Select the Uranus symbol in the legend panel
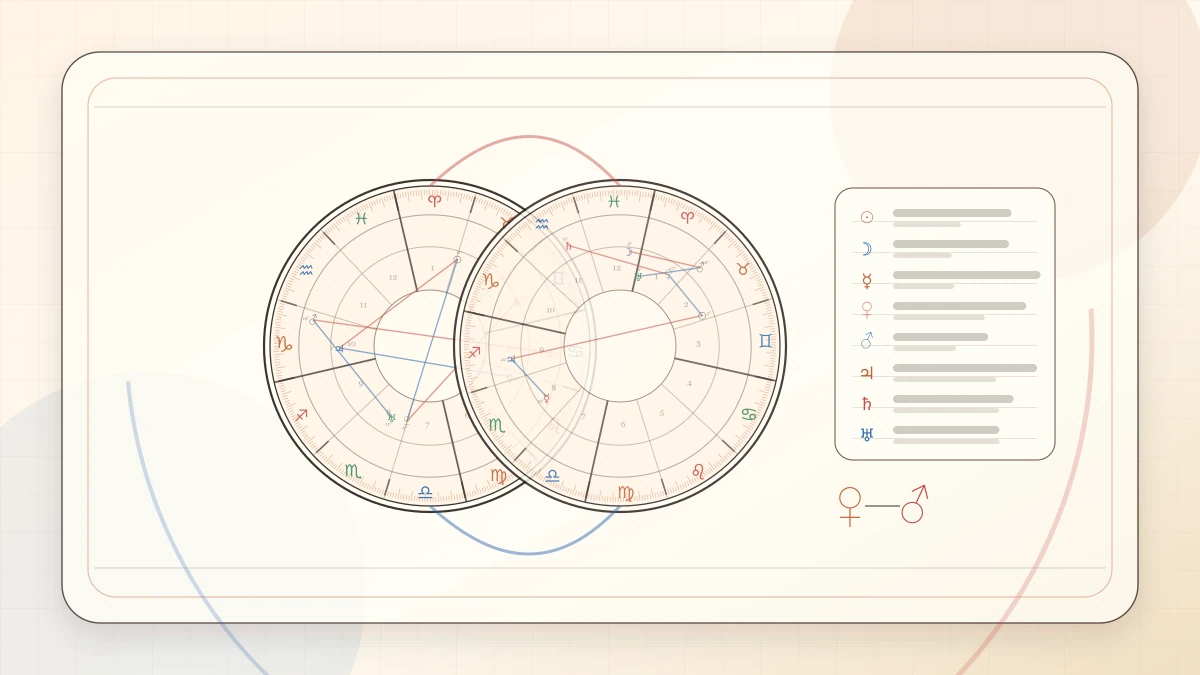 point(867,434)
